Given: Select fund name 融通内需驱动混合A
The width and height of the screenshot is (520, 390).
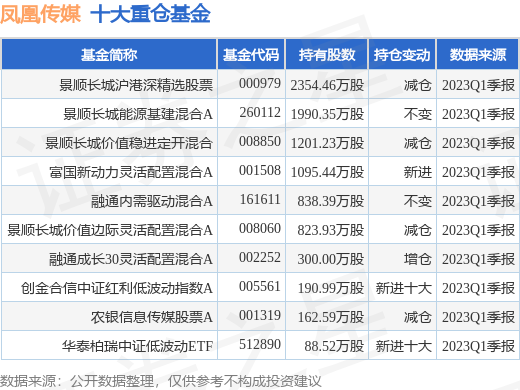Looking at the screenshot, I should click(x=152, y=201).
